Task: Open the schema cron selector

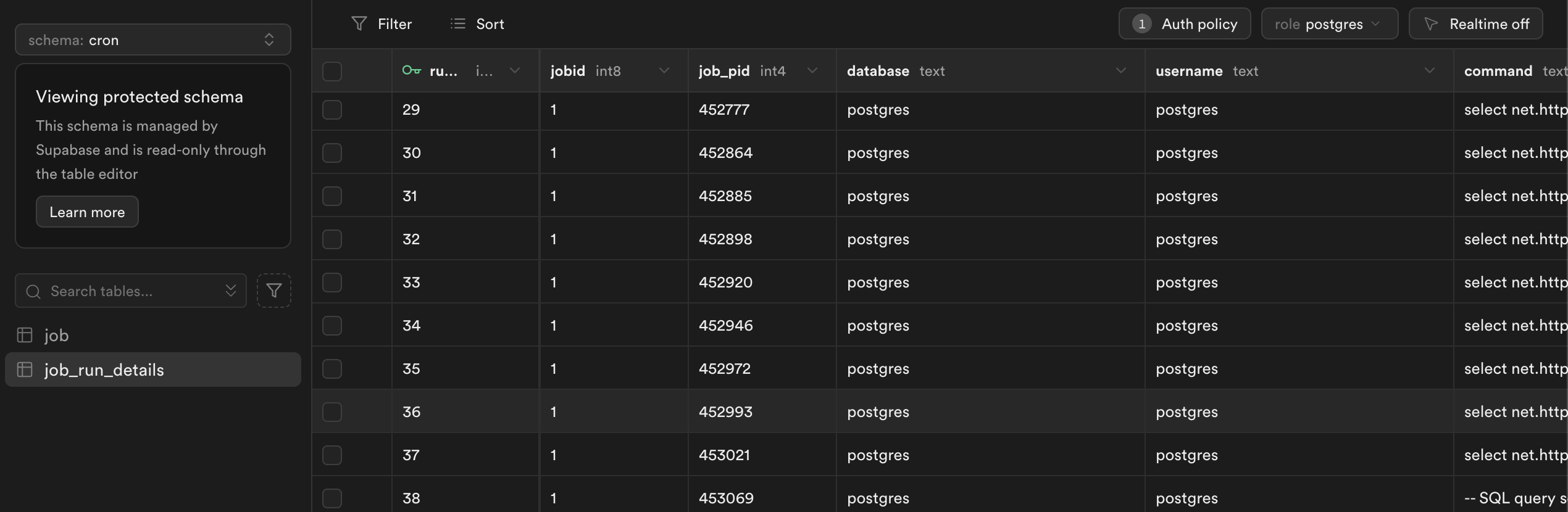Action: click(152, 40)
